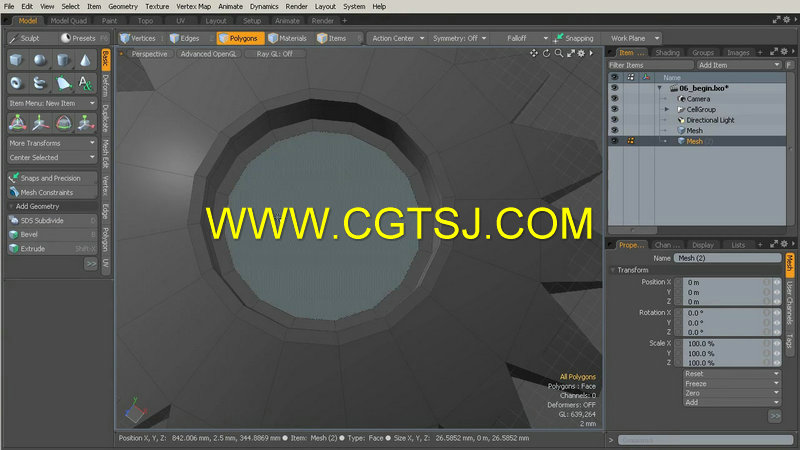The width and height of the screenshot is (800, 450).
Task: Click the Extrude tool button
Action: pos(52,249)
